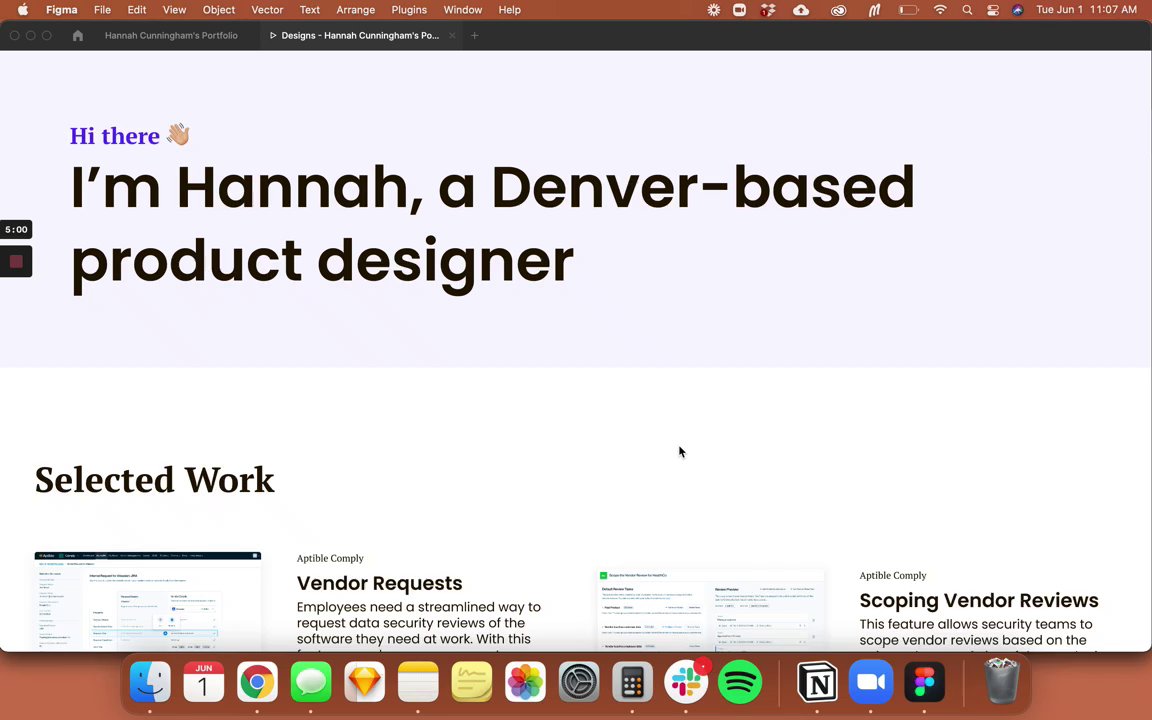Open a new tab with the plus icon
1152x720 pixels.
(x=475, y=35)
